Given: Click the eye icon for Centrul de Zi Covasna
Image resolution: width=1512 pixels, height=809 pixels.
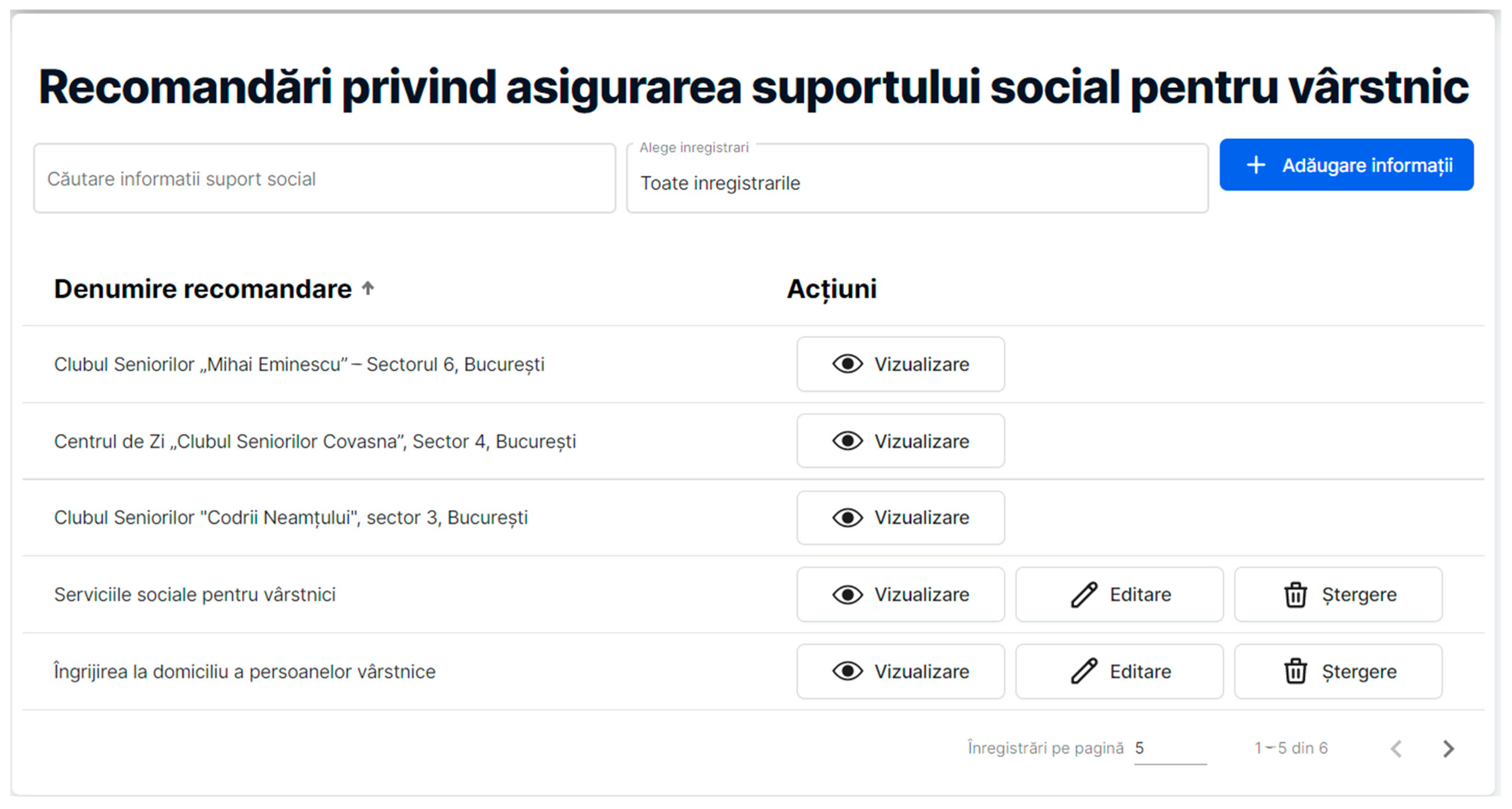Looking at the screenshot, I should coord(847,441).
